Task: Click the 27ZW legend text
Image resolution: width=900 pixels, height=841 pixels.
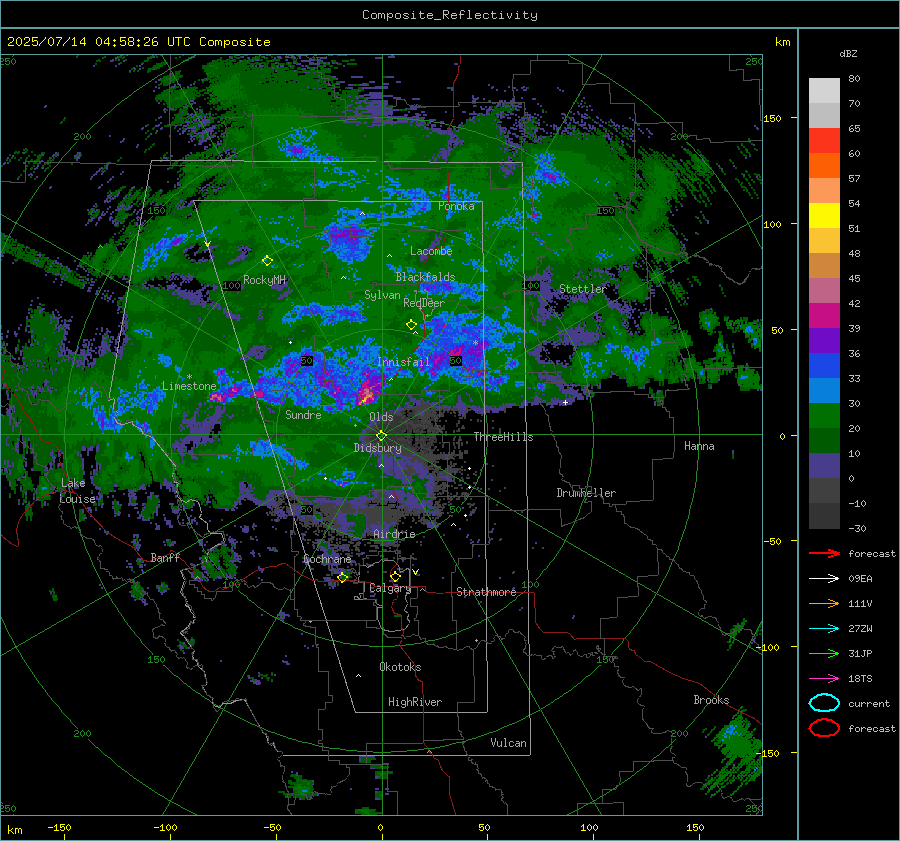Action: 860,629
